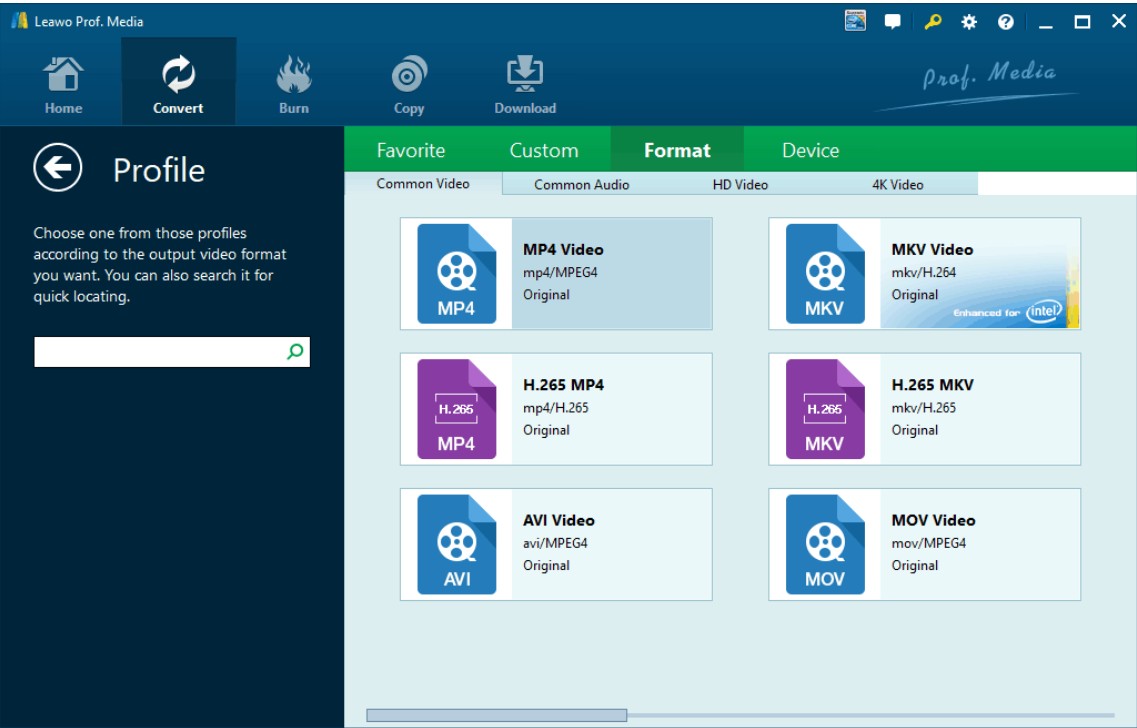Open the Custom profiles section

click(x=542, y=150)
